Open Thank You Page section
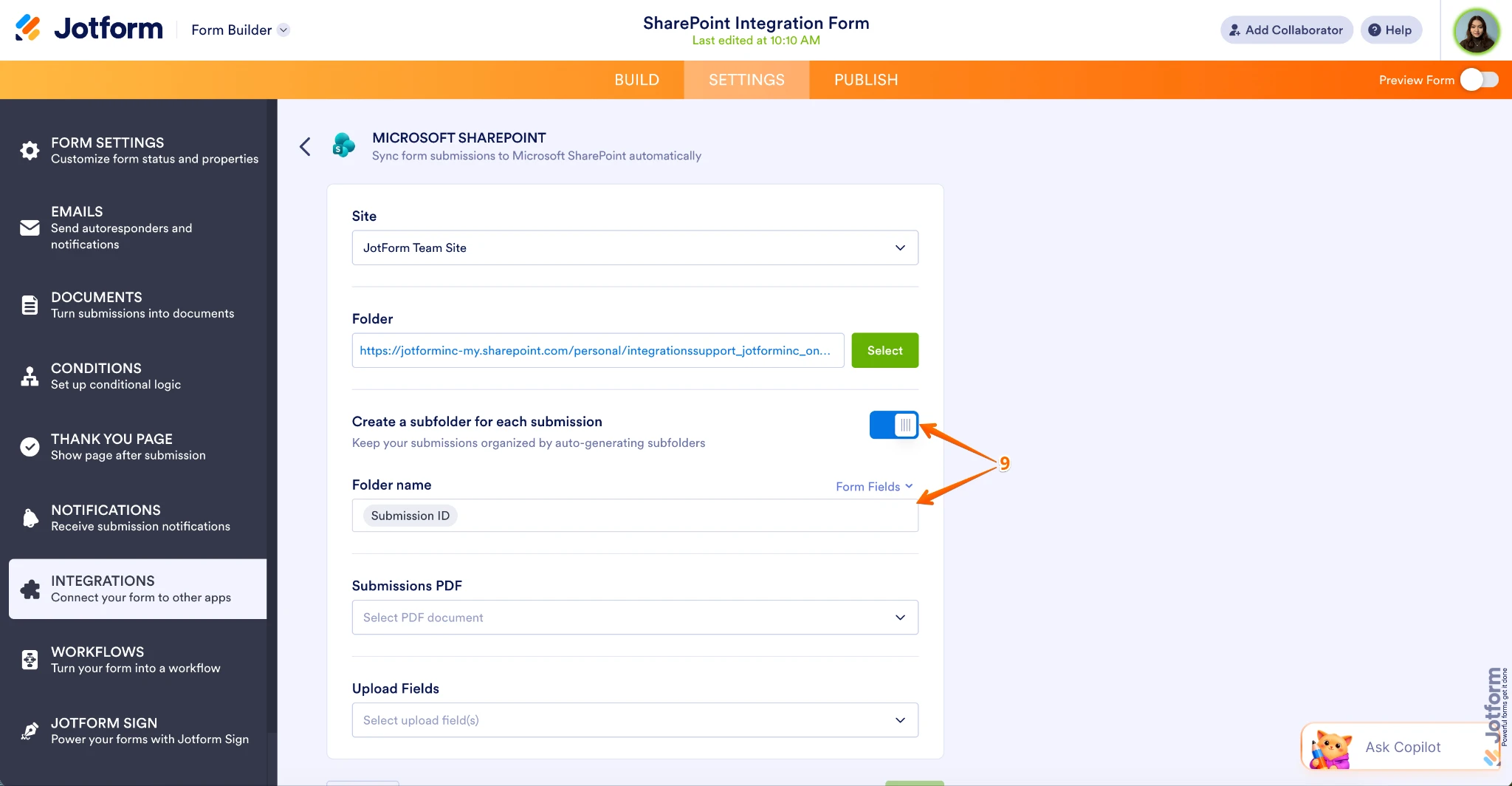This screenshot has width=1512, height=786. [138, 446]
